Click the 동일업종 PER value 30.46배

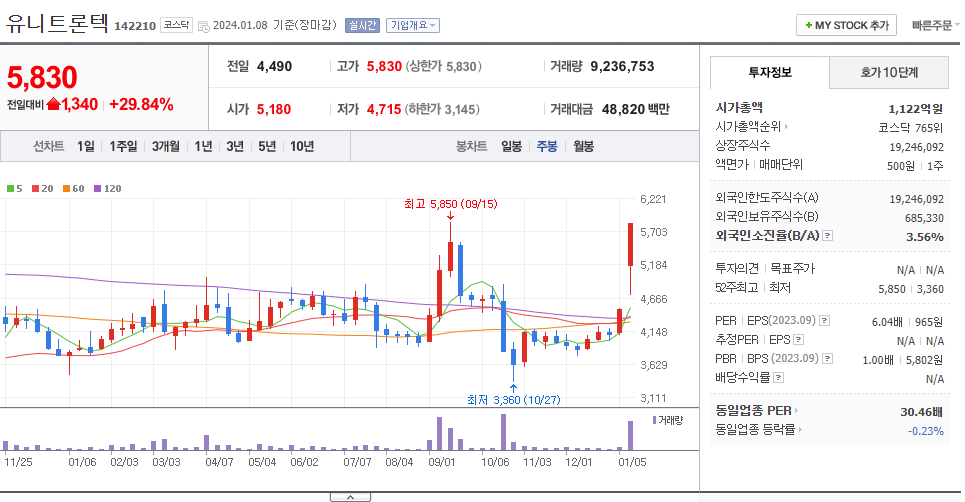point(921,412)
